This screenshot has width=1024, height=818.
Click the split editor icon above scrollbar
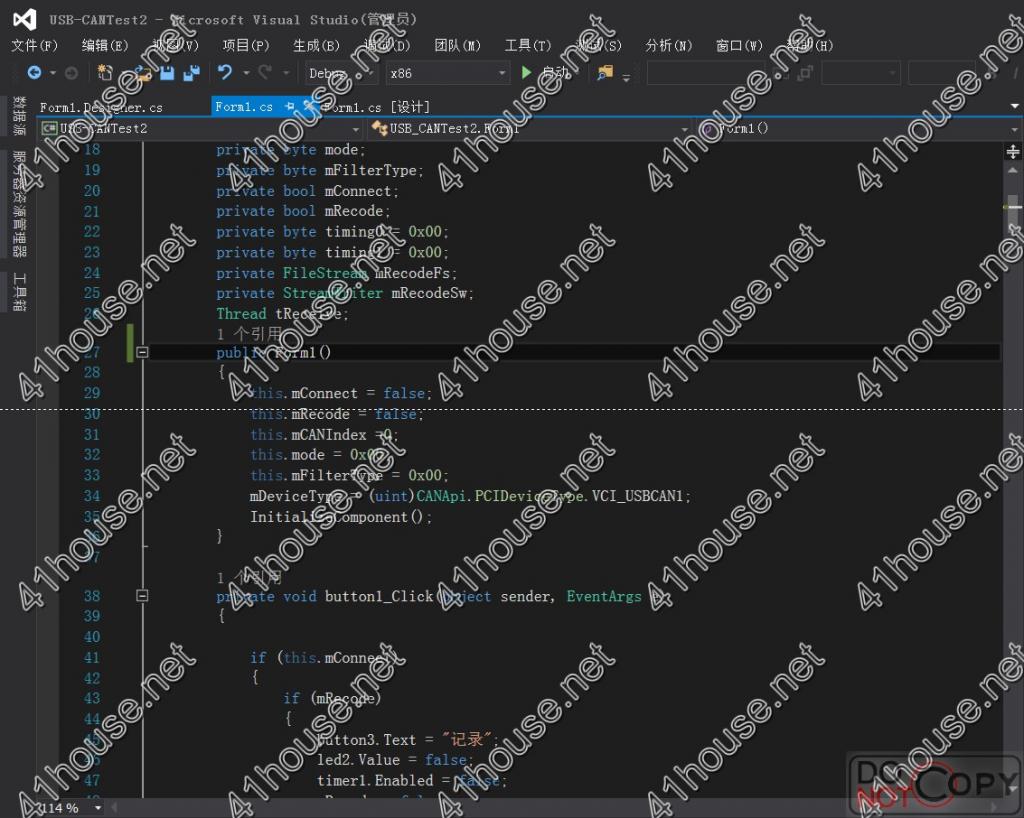point(1012,151)
